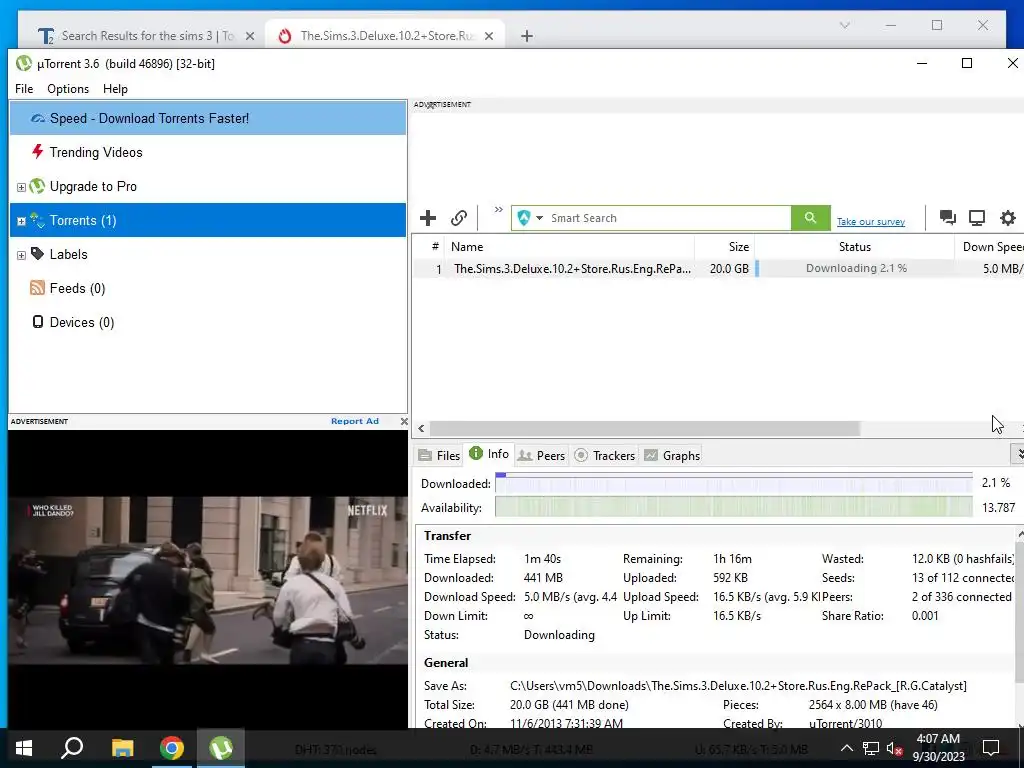Image resolution: width=1024 pixels, height=768 pixels.
Task: Click the Report Ad link
Action: coord(355,421)
